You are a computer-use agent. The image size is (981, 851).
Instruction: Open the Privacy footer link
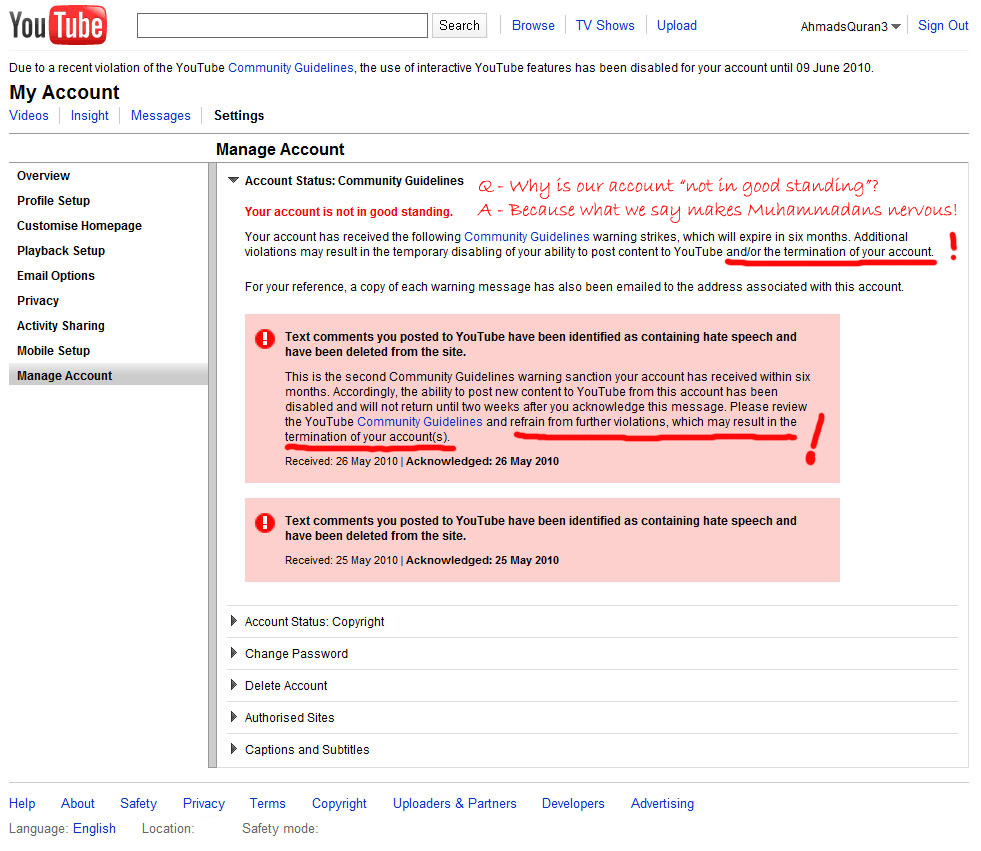click(x=203, y=803)
